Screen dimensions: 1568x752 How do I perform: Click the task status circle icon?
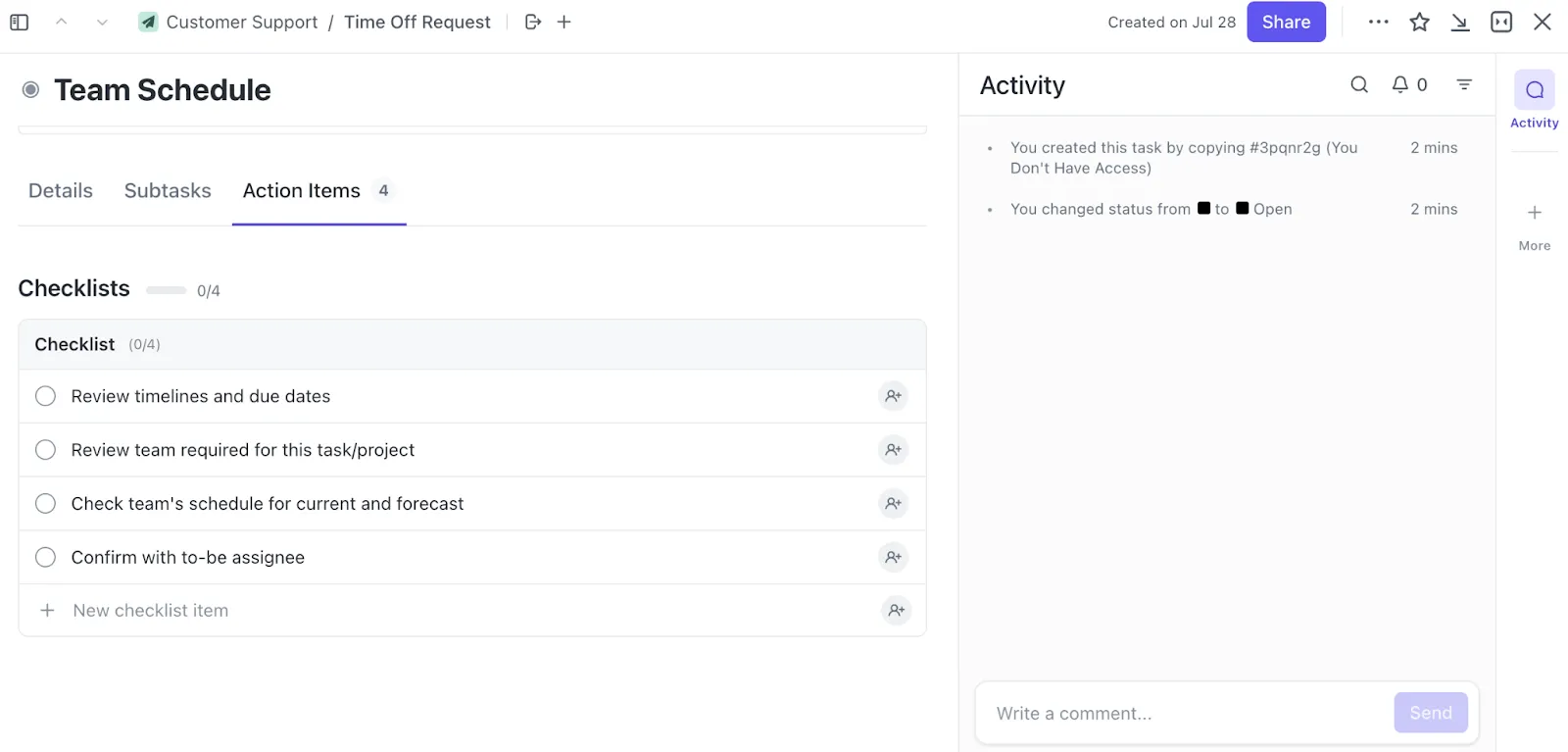(x=31, y=90)
